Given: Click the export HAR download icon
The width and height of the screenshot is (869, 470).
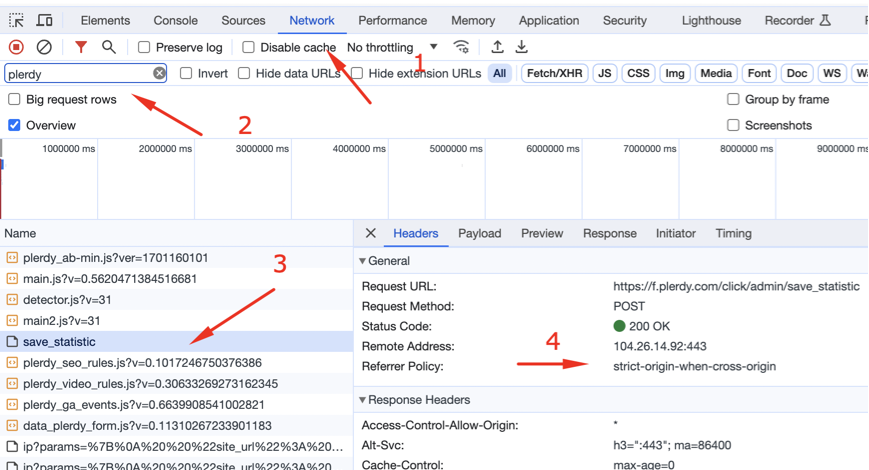Looking at the screenshot, I should (x=522, y=47).
